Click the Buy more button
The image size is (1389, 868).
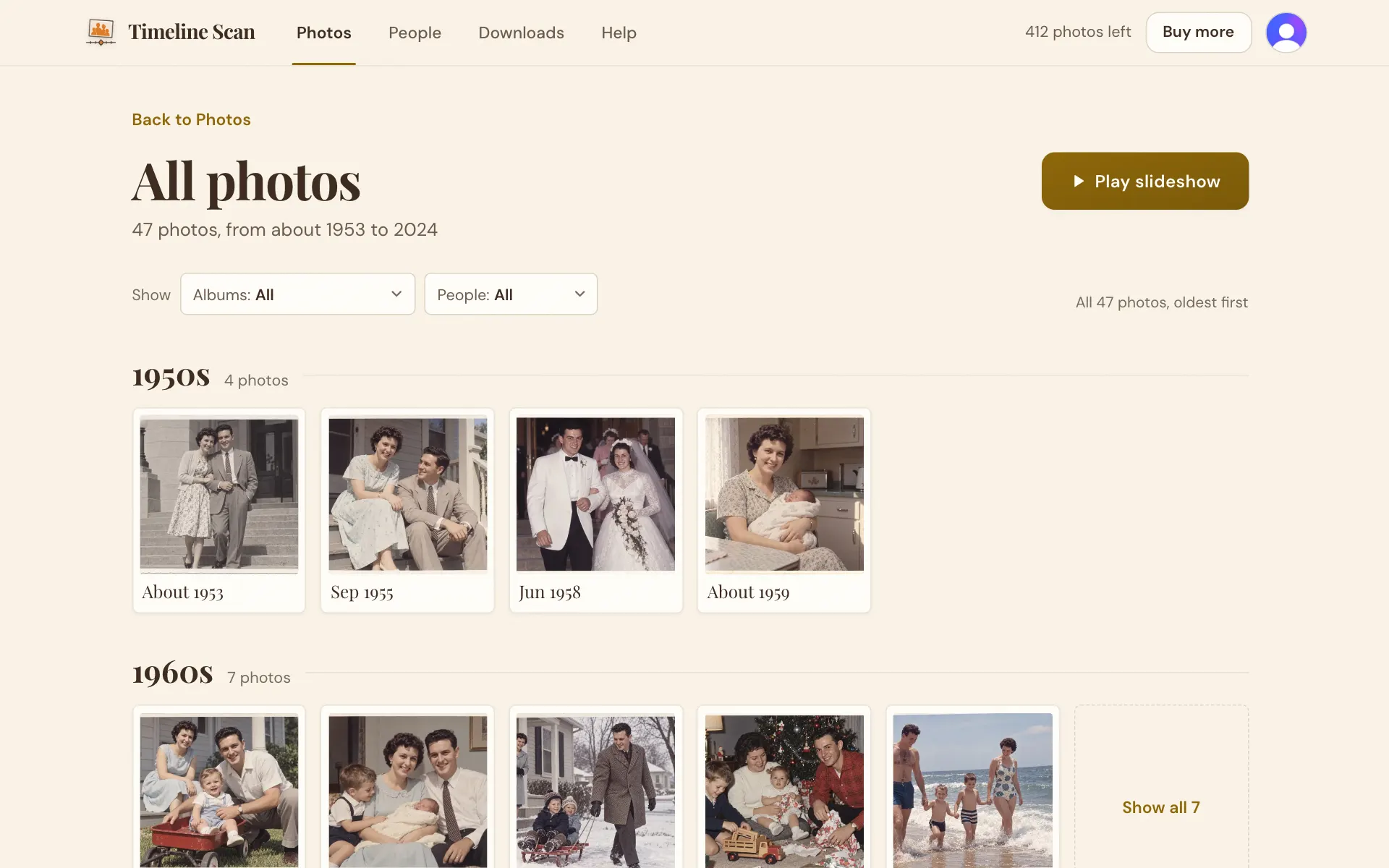[x=1198, y=32]
